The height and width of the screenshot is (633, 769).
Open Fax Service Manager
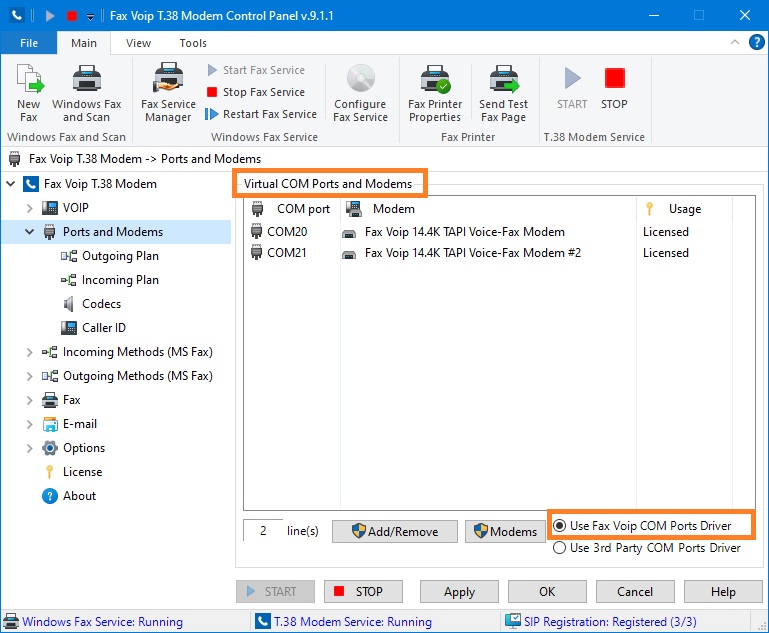[168, 93]
